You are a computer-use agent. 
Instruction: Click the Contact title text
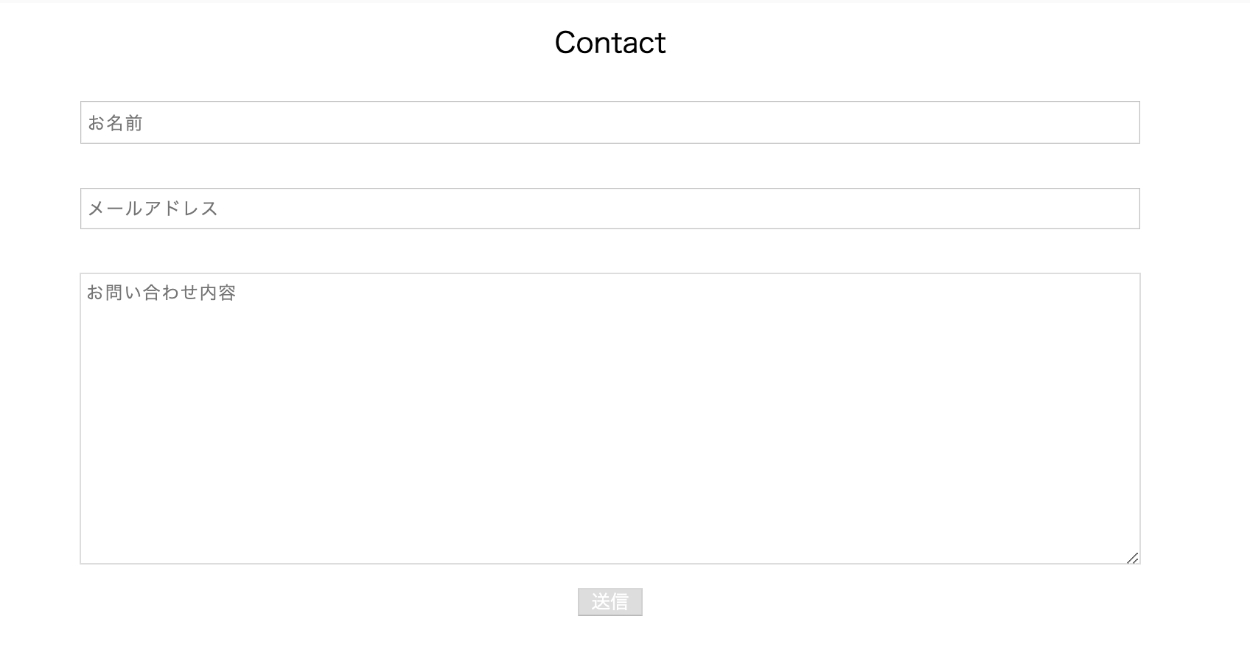[610, 43]
